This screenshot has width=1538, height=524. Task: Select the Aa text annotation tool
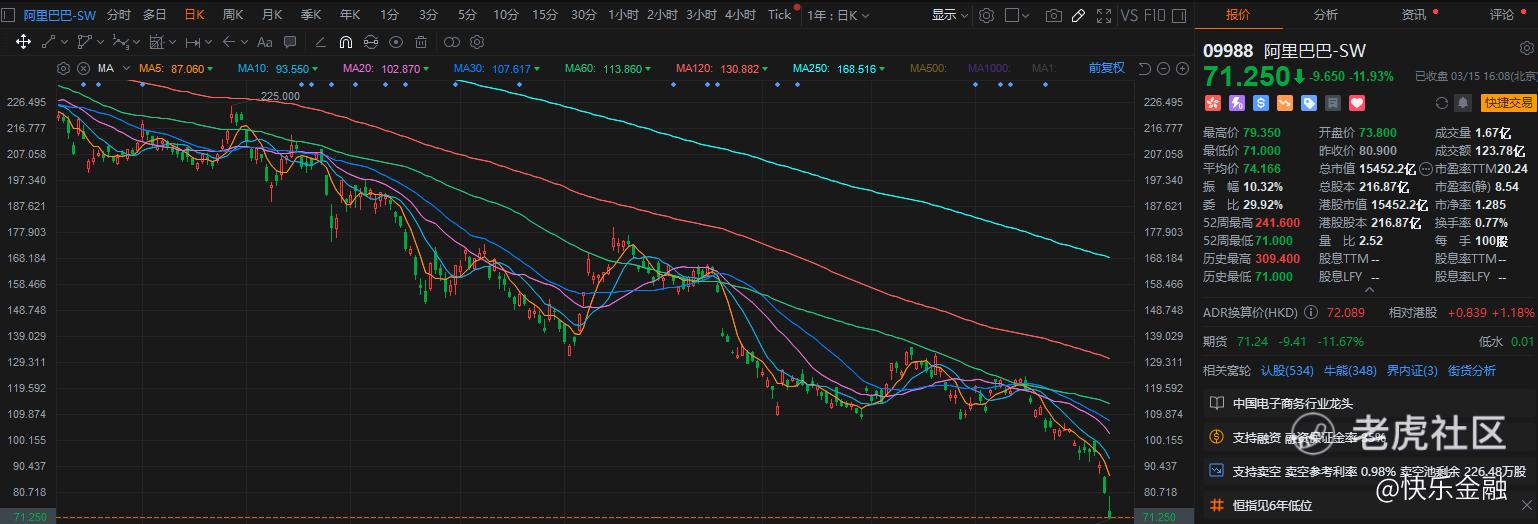[264, 42]
